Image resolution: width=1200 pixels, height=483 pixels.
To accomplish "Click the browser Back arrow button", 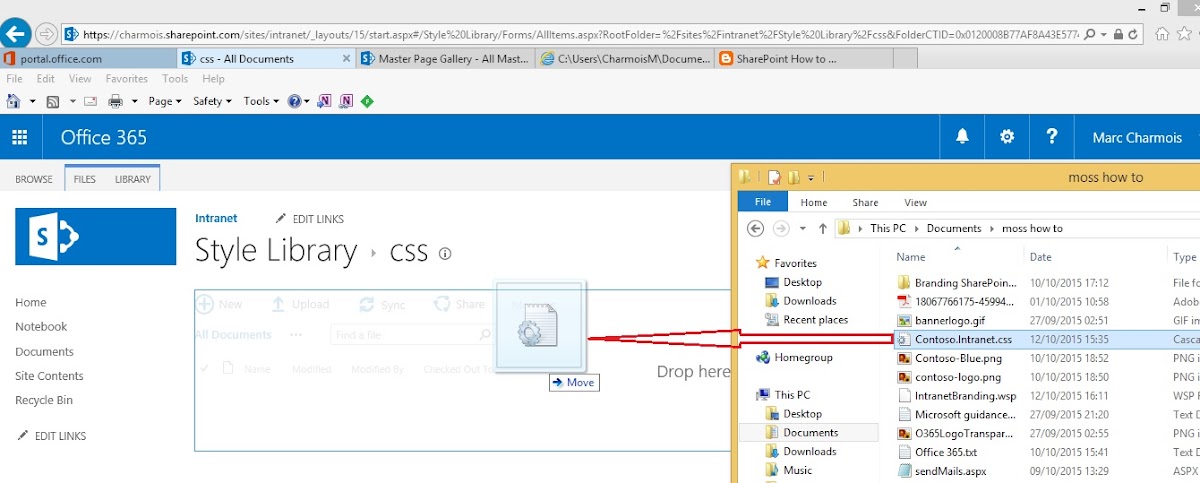I will tap(14, 33).
